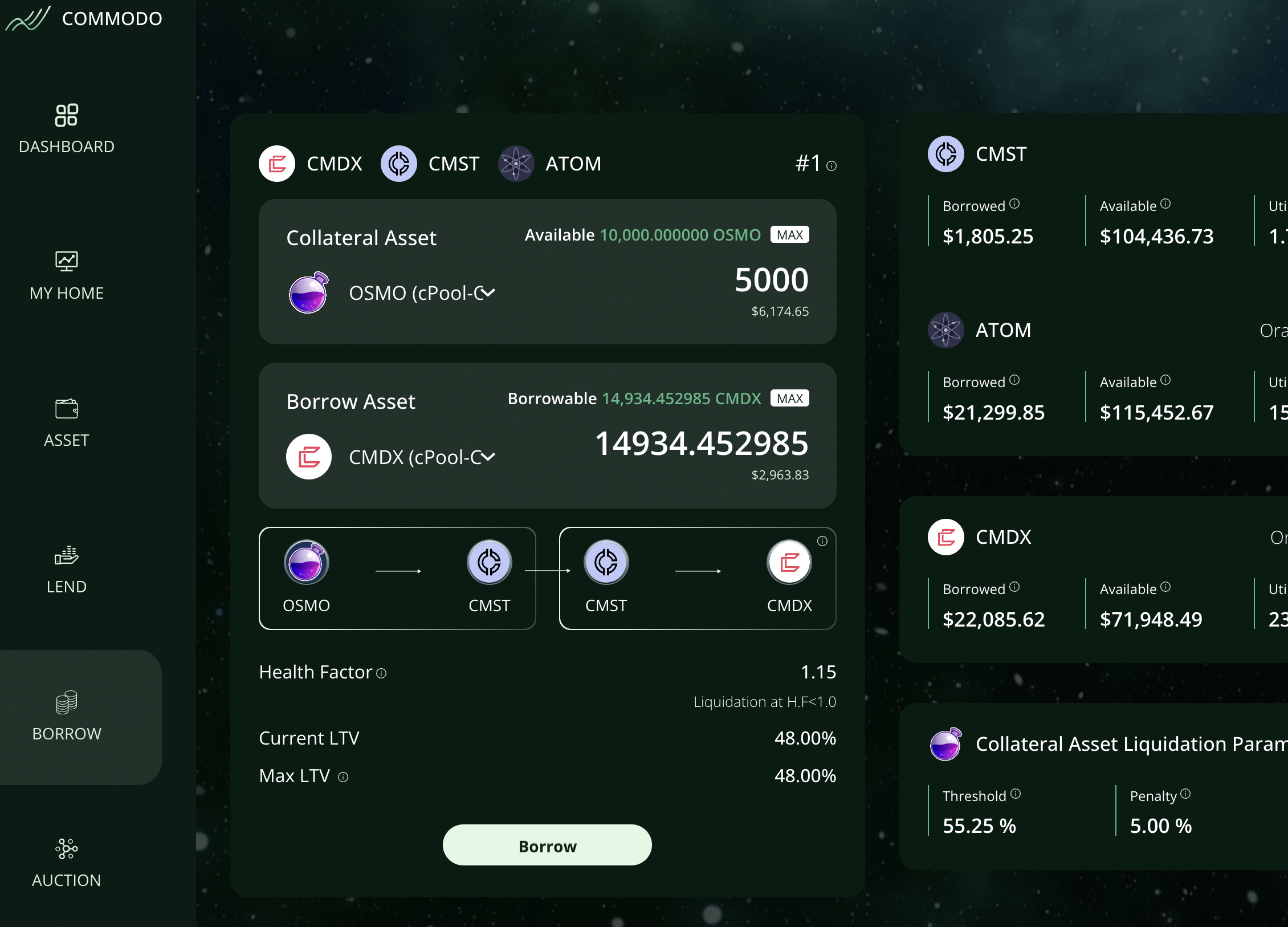This screenshot has height=927, width=1288.
Task: Open the Lend section icon
Action: pyautogui.click(x=67, y=555)
